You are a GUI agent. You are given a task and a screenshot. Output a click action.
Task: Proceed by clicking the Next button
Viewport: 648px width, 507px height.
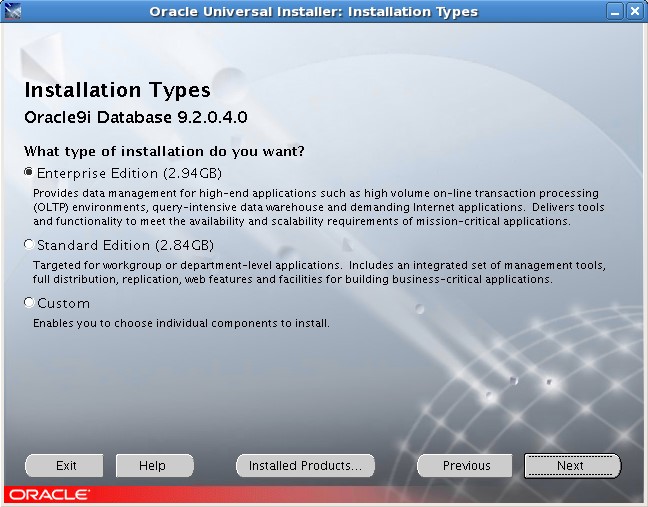tap(571, 466)
